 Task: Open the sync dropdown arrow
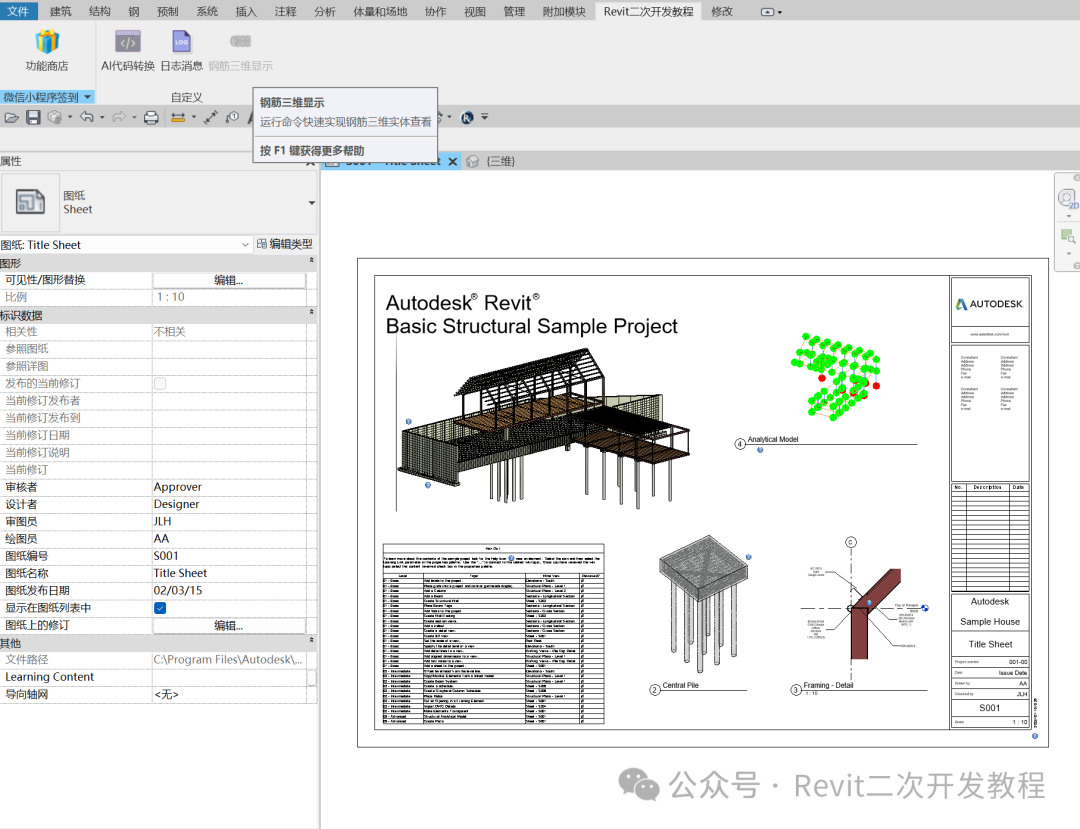70,118
